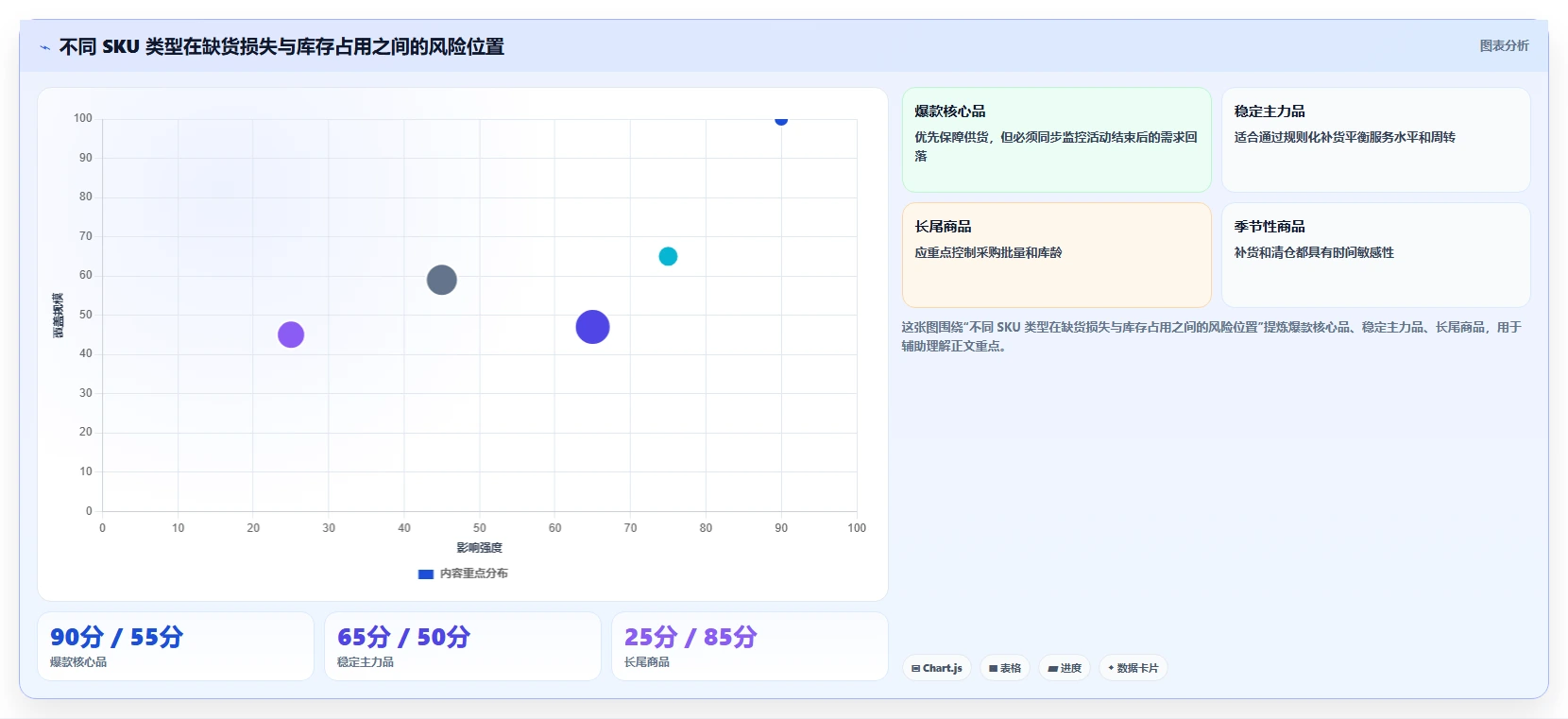Click the Chart.js tag chip

point(937,668)
